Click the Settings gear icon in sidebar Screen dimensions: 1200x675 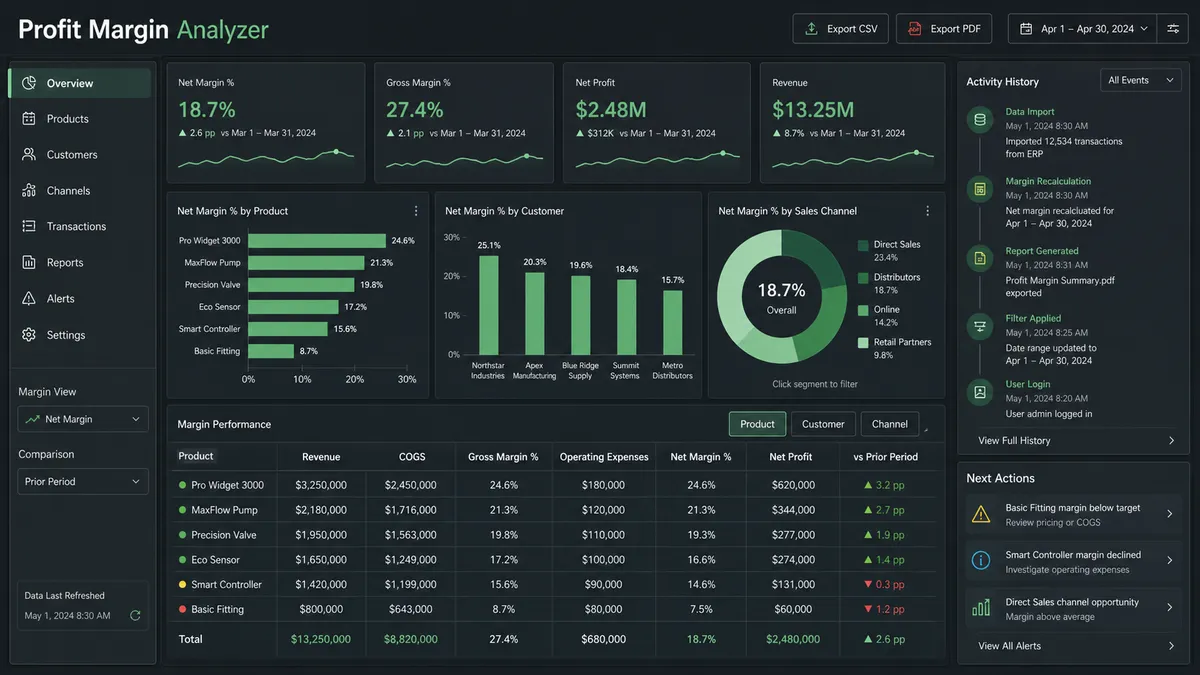pos(29,335)
